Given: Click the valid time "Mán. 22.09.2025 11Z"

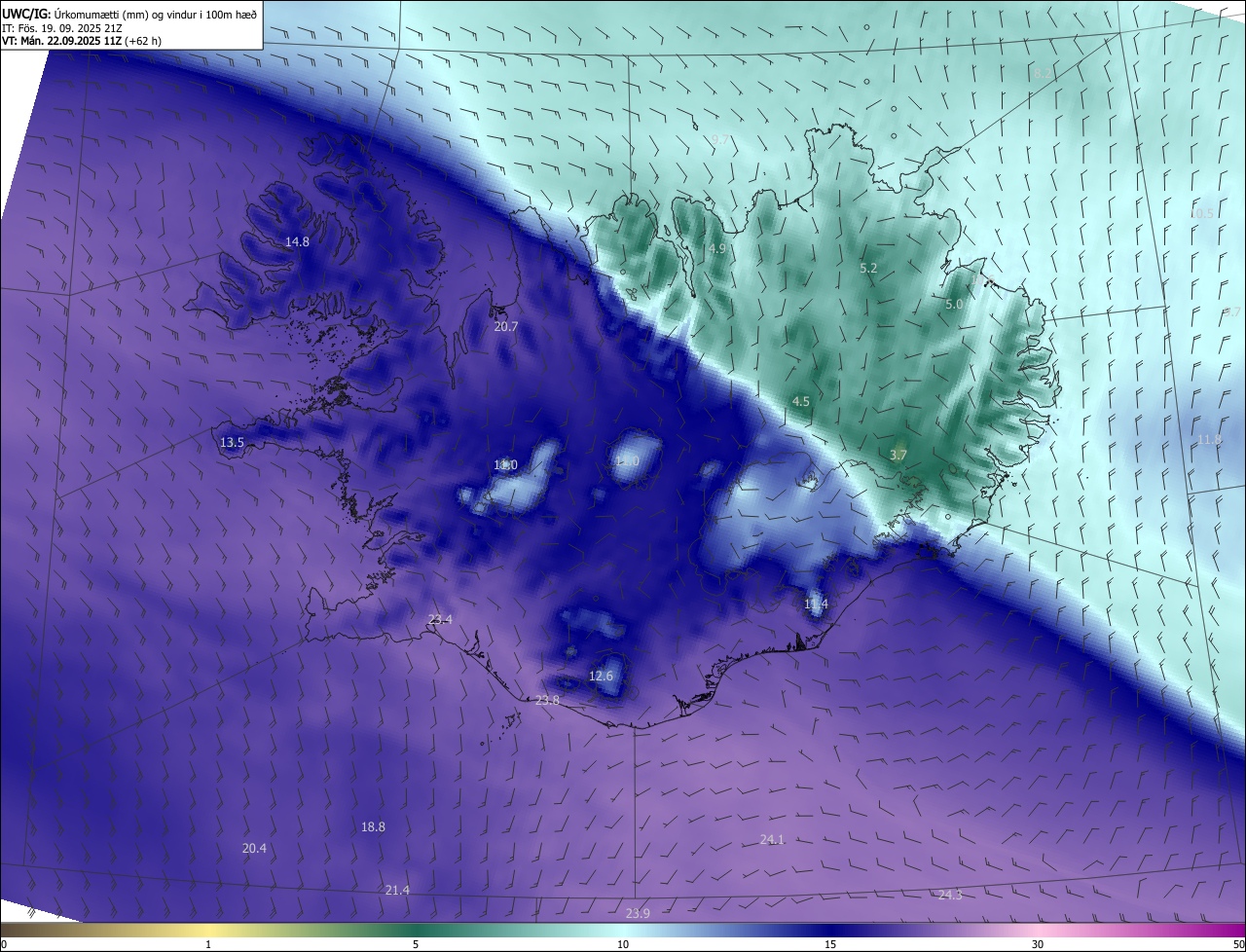Looking at the screenshot, I should (x=69, y=42).
